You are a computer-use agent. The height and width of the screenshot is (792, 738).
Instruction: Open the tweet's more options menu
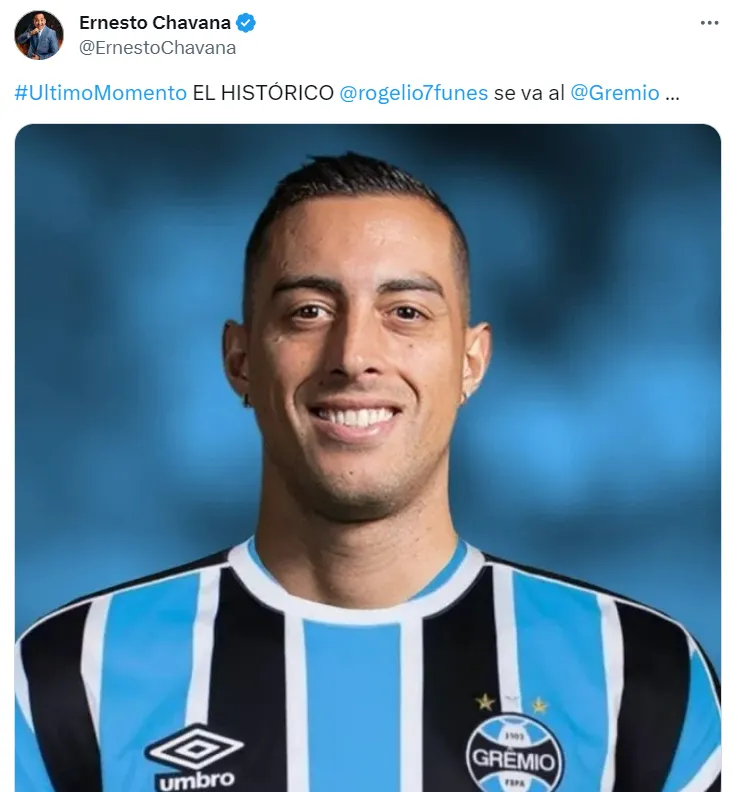click(x=709, y=23)
